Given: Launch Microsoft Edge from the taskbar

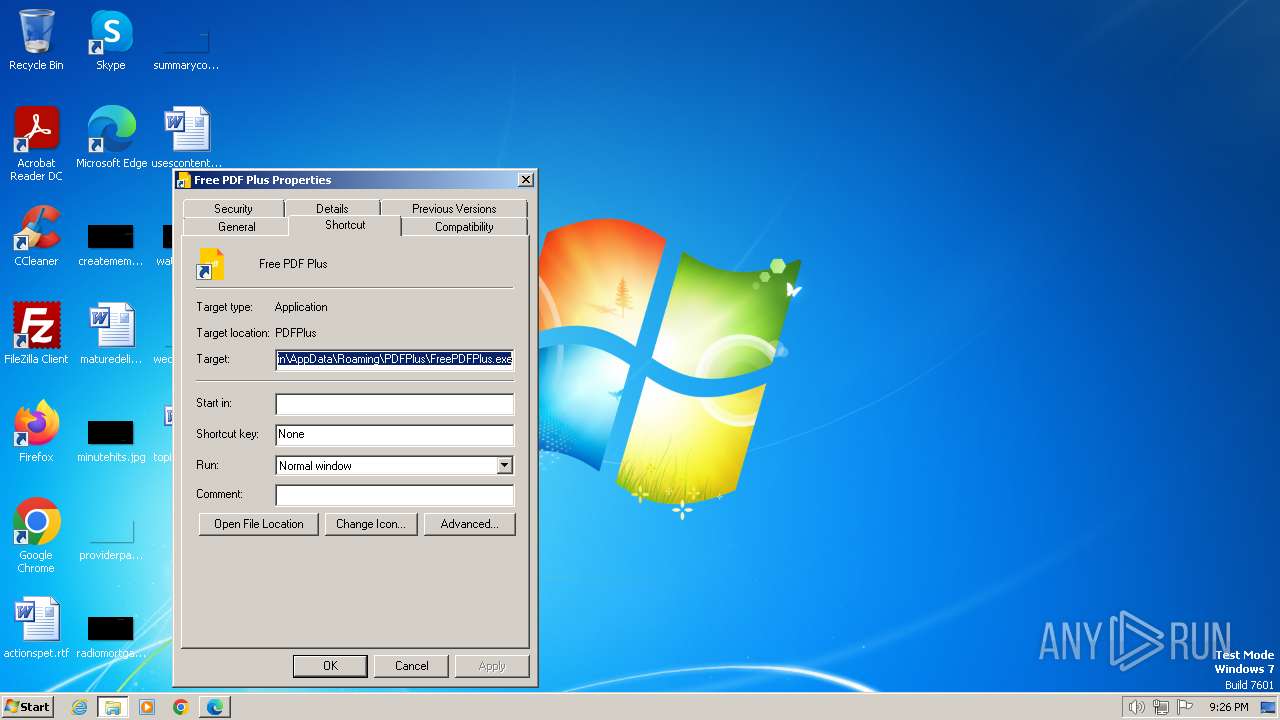Looking at the screenshot, I should 215,707.
